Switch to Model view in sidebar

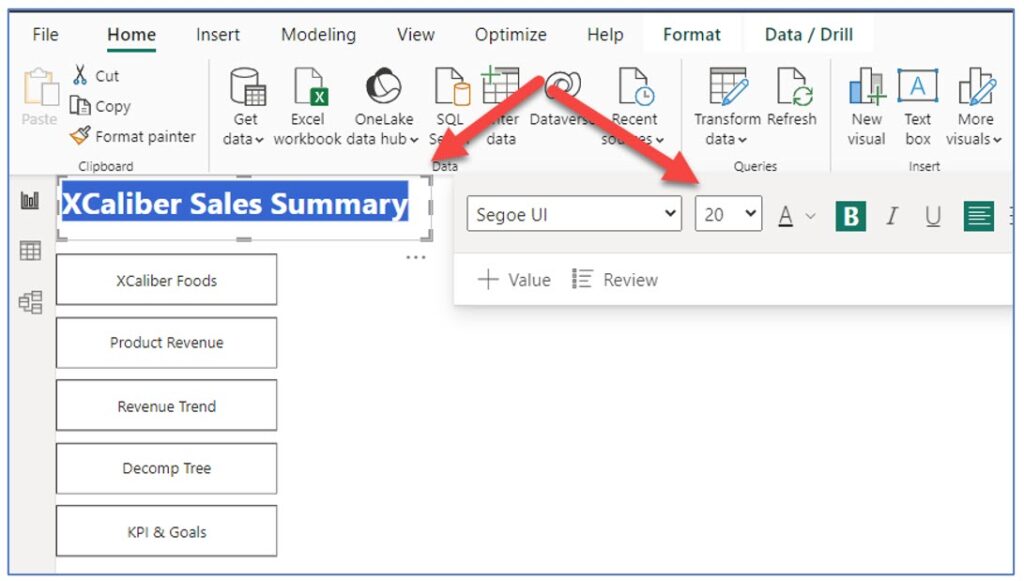pyautogui.click(x=30, y=302)
